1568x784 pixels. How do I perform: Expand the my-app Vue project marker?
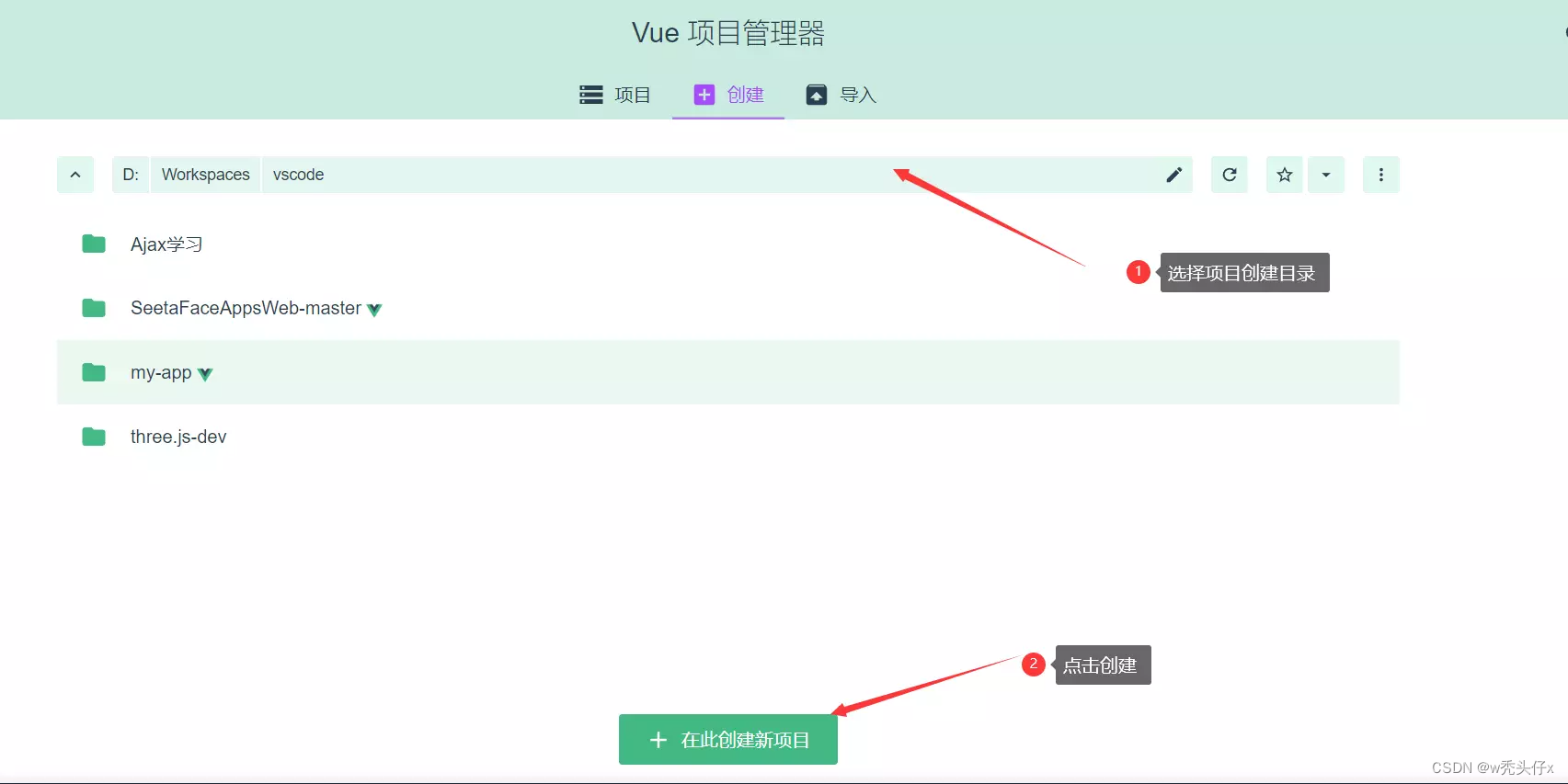(x=205, y=373)
